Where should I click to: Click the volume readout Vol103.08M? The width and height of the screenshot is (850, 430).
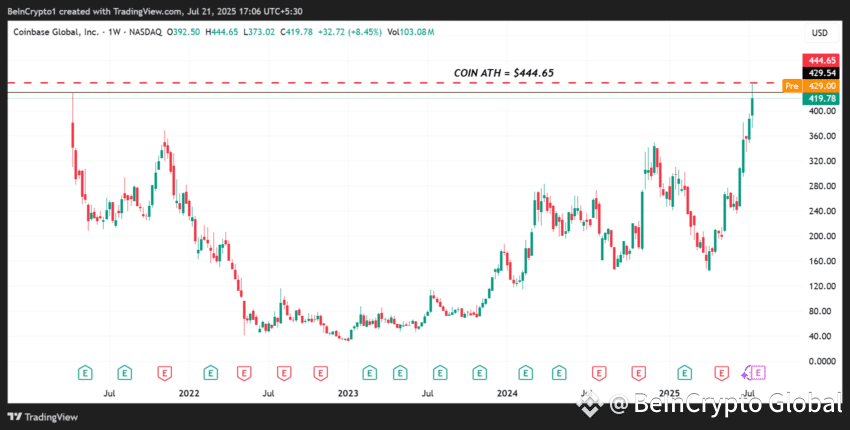(410, 33)
